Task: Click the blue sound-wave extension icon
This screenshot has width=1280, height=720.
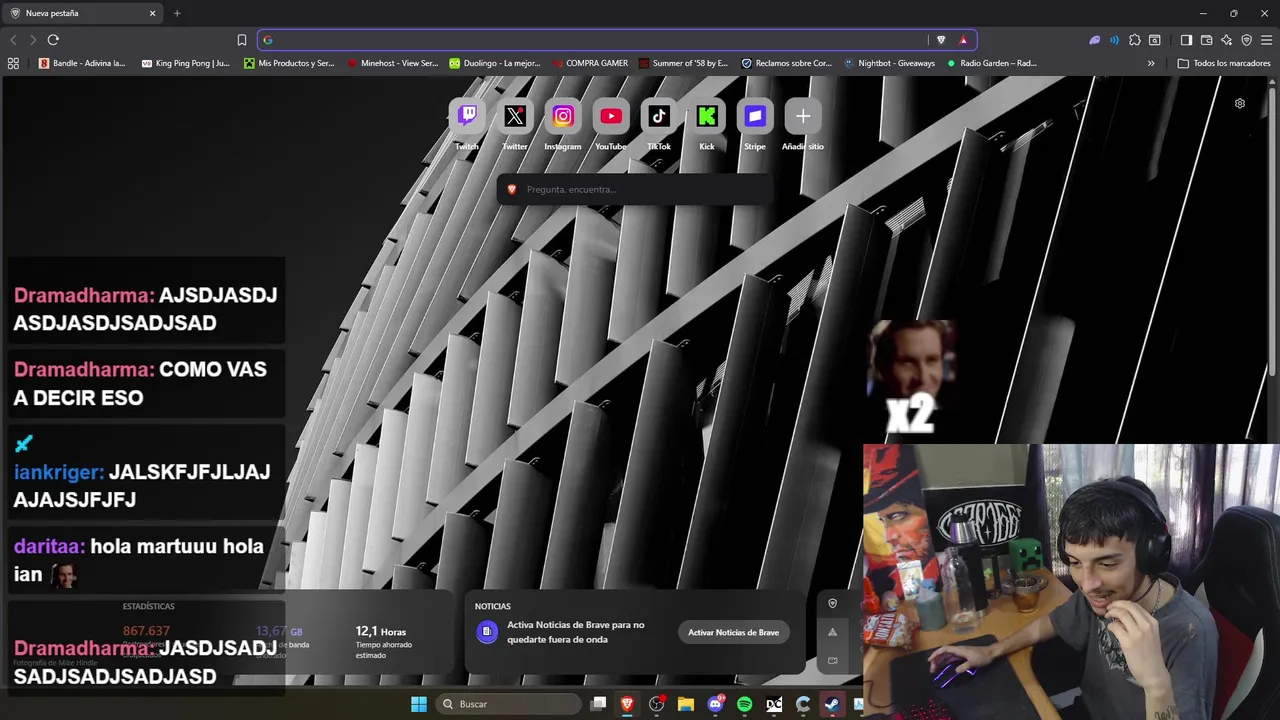Action: click(1114, 40)
